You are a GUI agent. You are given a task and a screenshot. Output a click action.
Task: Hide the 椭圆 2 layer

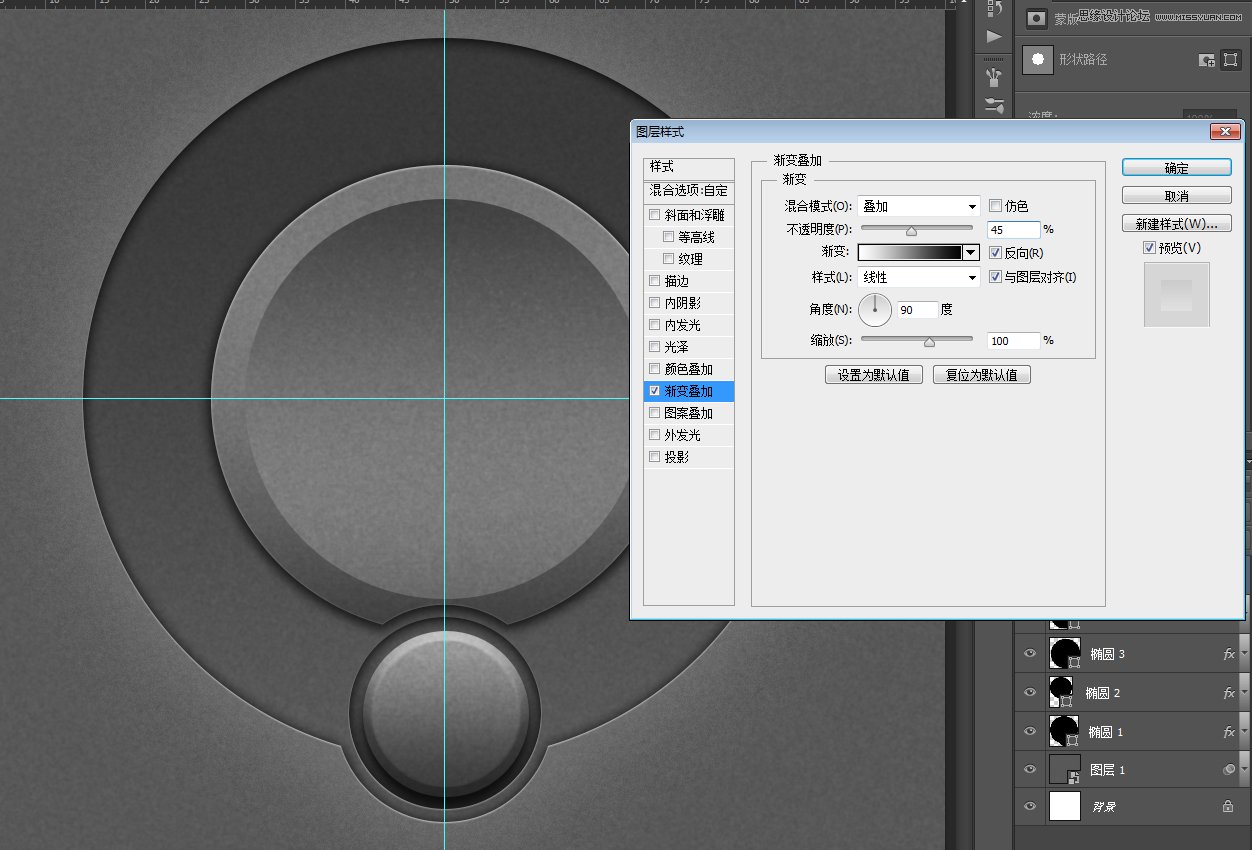[1030, 692]
